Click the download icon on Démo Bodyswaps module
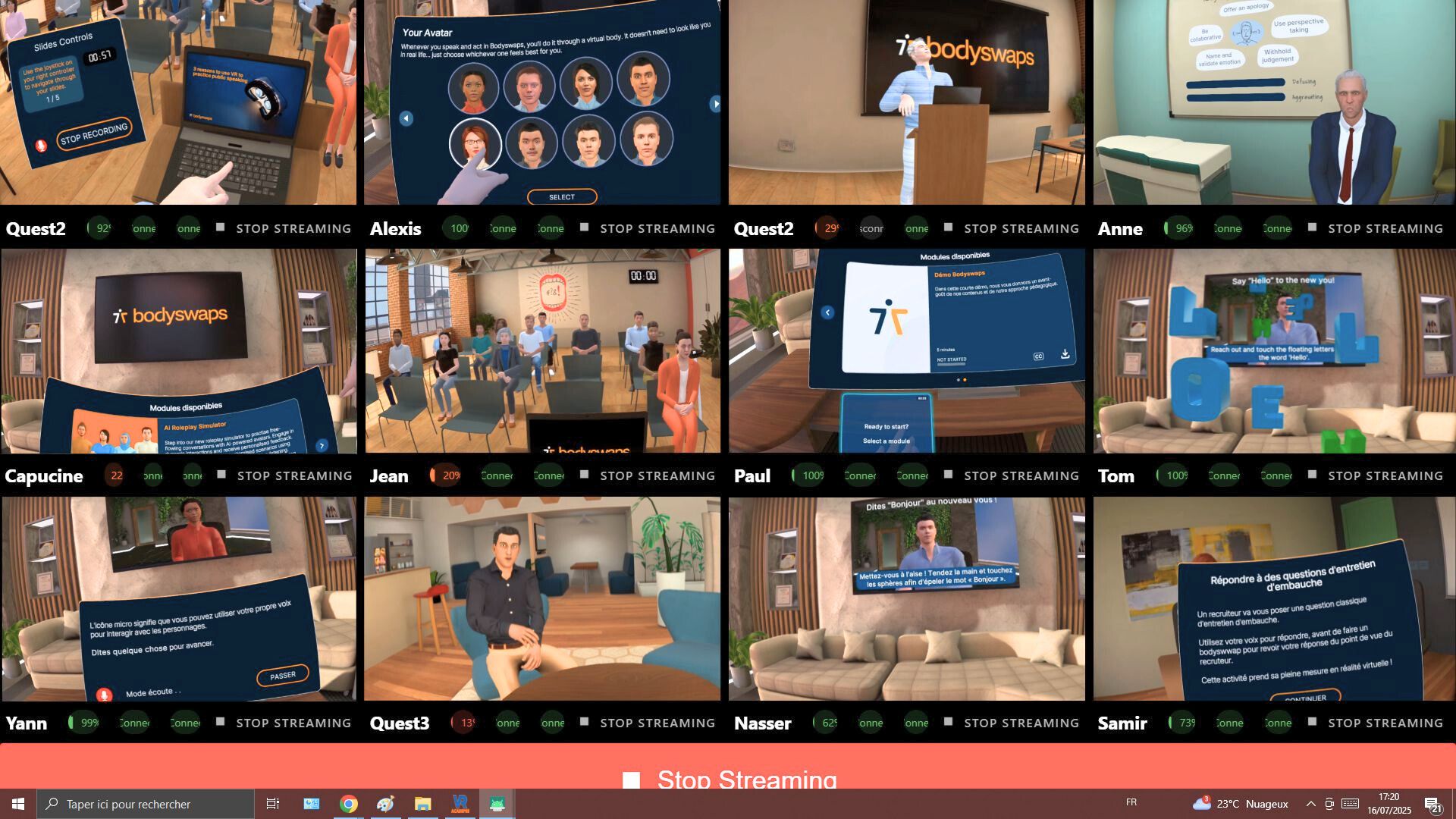Image resolution: width=1456 pixels, height=819 pixels. pyautogui.click(x=1065, y=354)
